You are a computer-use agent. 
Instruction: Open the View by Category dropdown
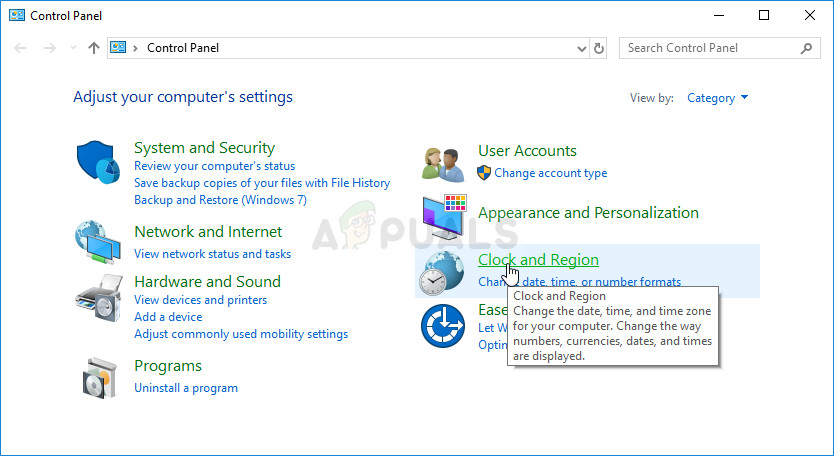click(x=717, y=98)
